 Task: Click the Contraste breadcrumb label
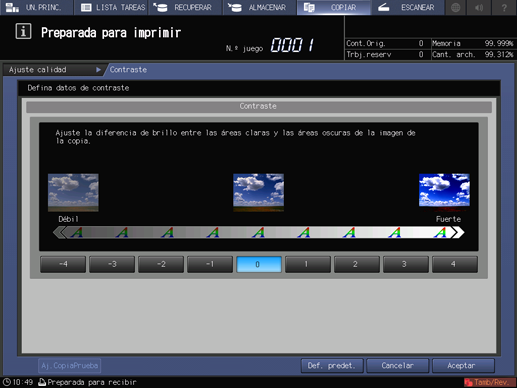[x=128, y=70]
